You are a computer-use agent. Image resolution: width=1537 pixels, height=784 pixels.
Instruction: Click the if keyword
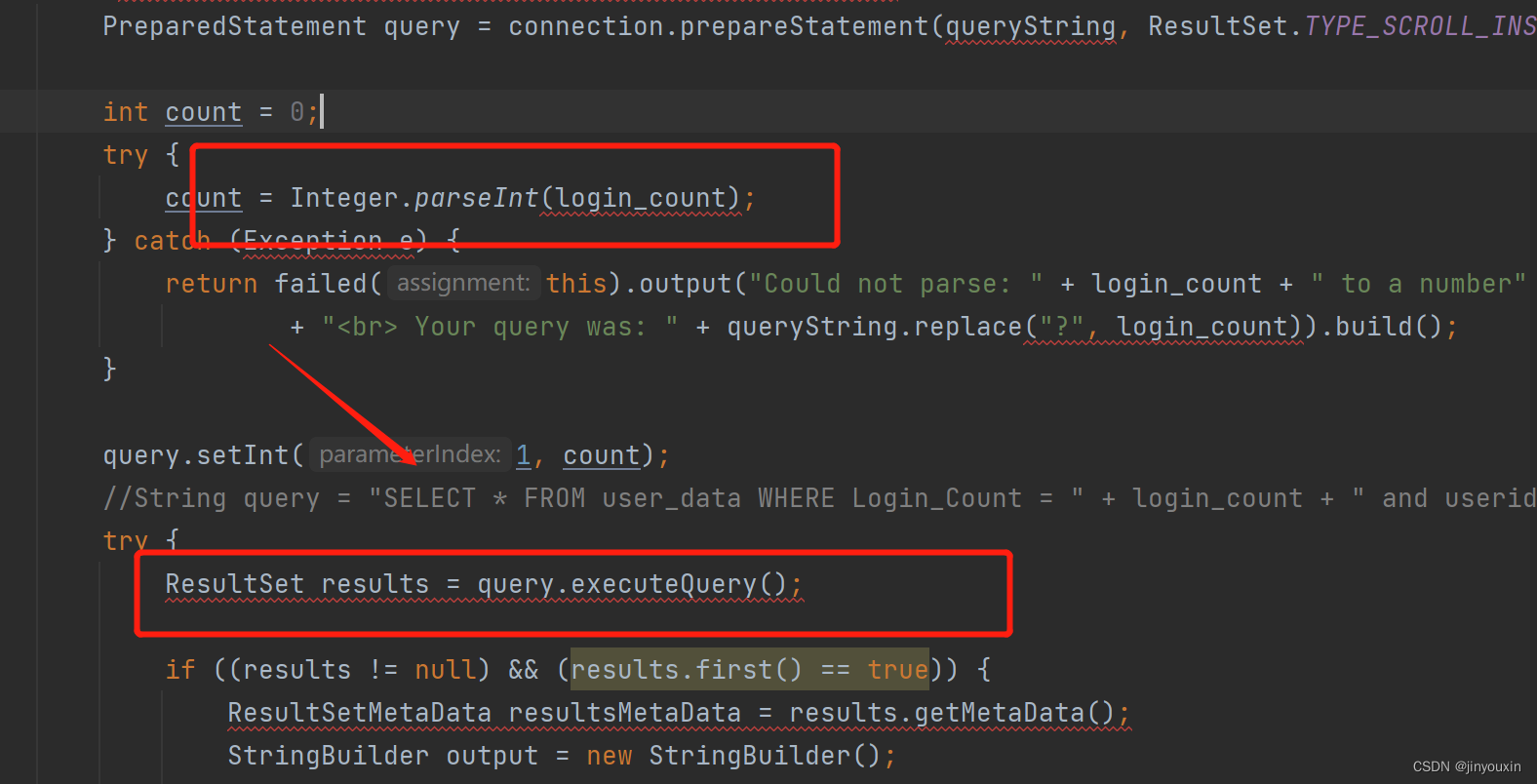[180, 670]
